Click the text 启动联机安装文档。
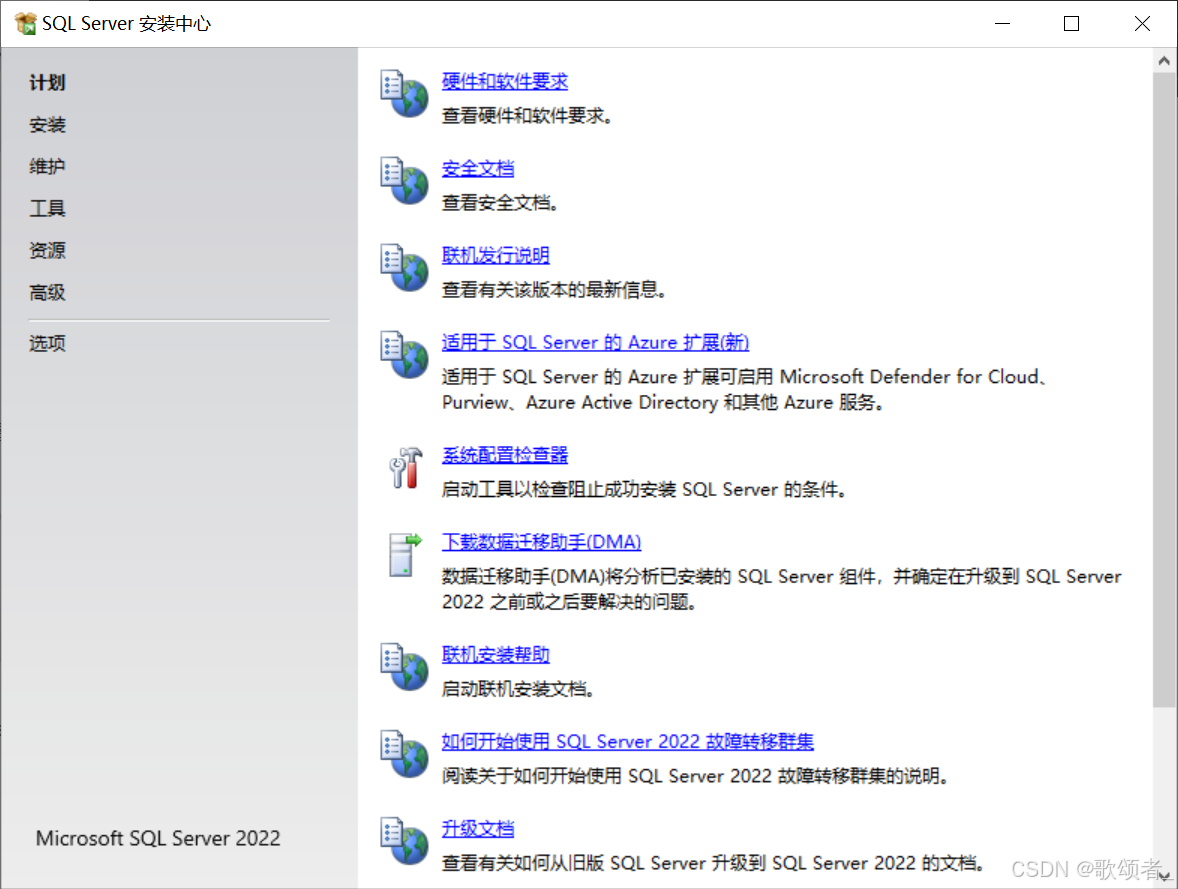The width and height of the screenshot is (1178, 889). [518, 689]
